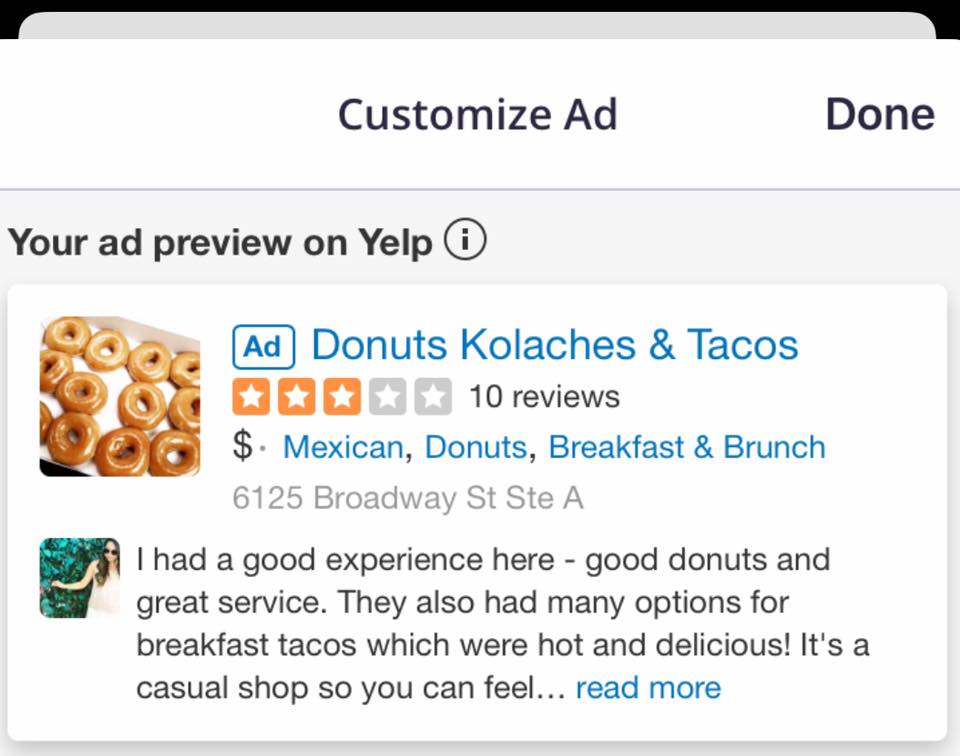Open the Donuts category link
The image size is (960, 756).
point(476,447)
